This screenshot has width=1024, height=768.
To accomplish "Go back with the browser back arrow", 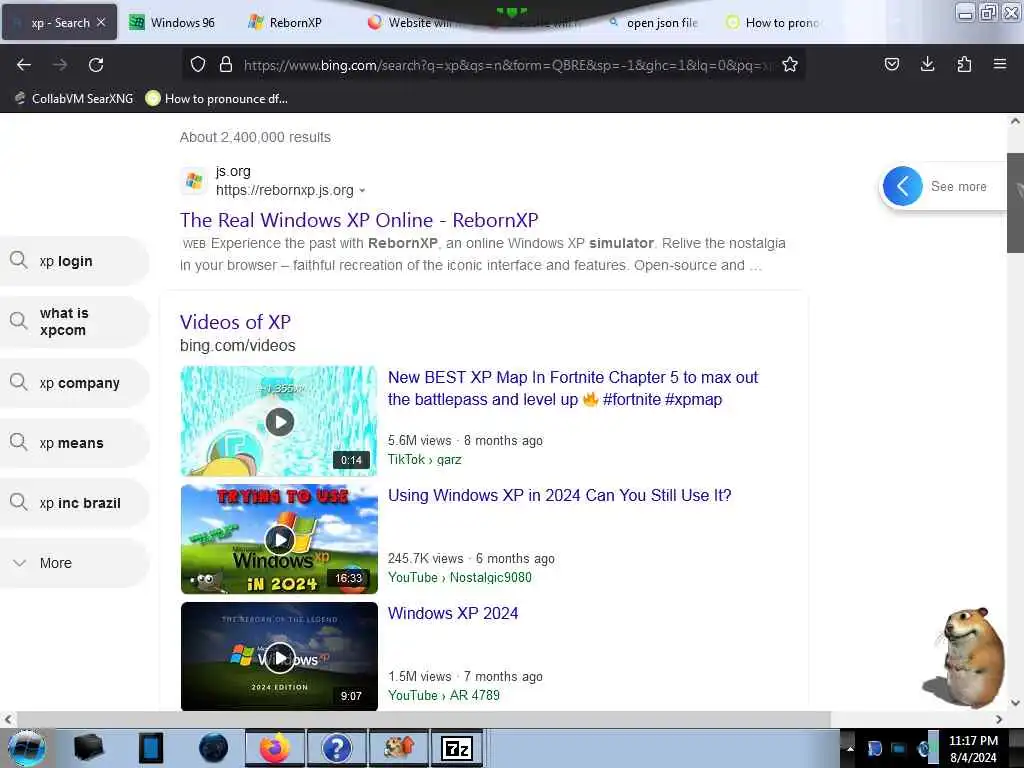I will point(24,65).
